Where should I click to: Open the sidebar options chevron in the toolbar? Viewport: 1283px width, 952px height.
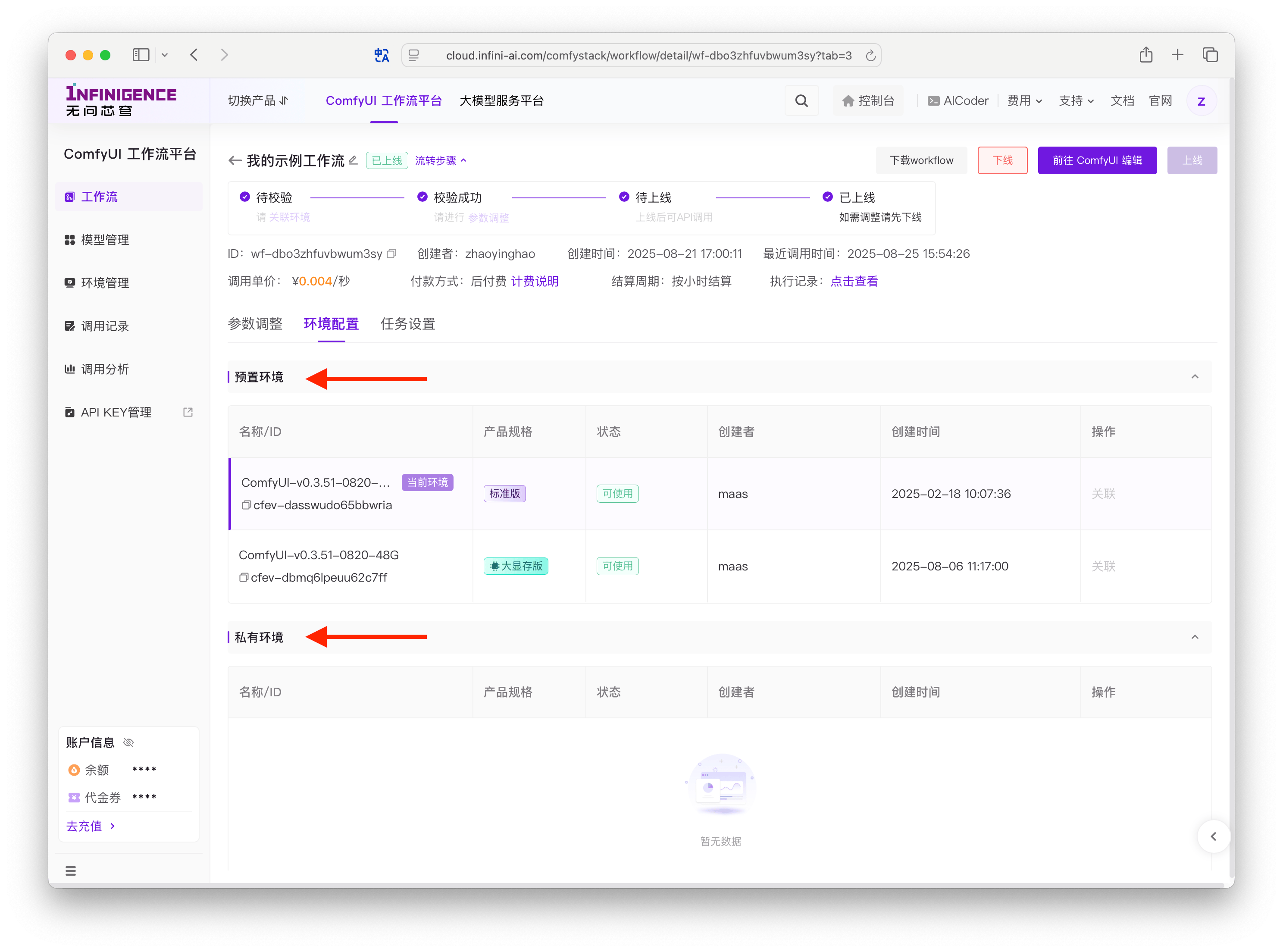tap(164, 55)
